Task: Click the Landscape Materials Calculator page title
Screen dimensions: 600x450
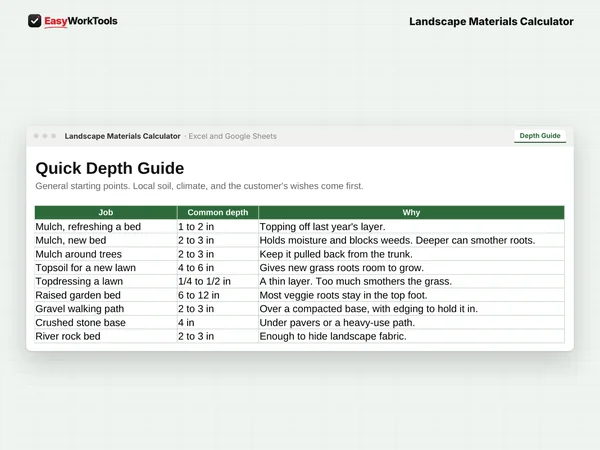Action: pos(491,21)
